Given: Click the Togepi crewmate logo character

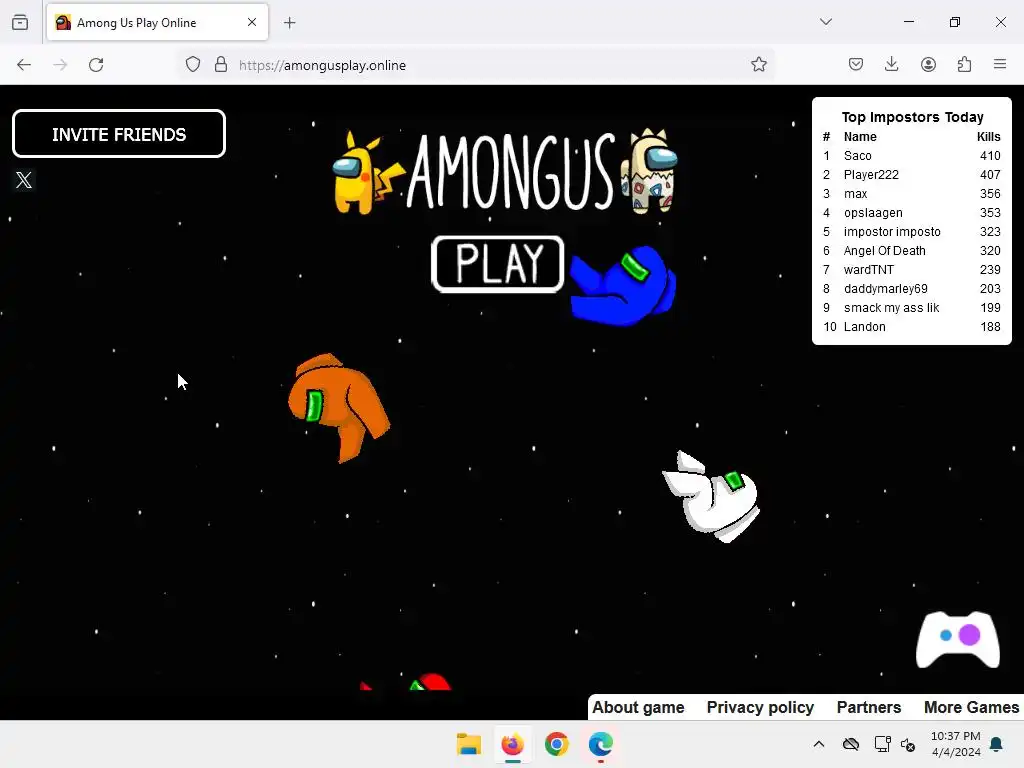Looking at the screenshot, I should (x=649, y=171).
